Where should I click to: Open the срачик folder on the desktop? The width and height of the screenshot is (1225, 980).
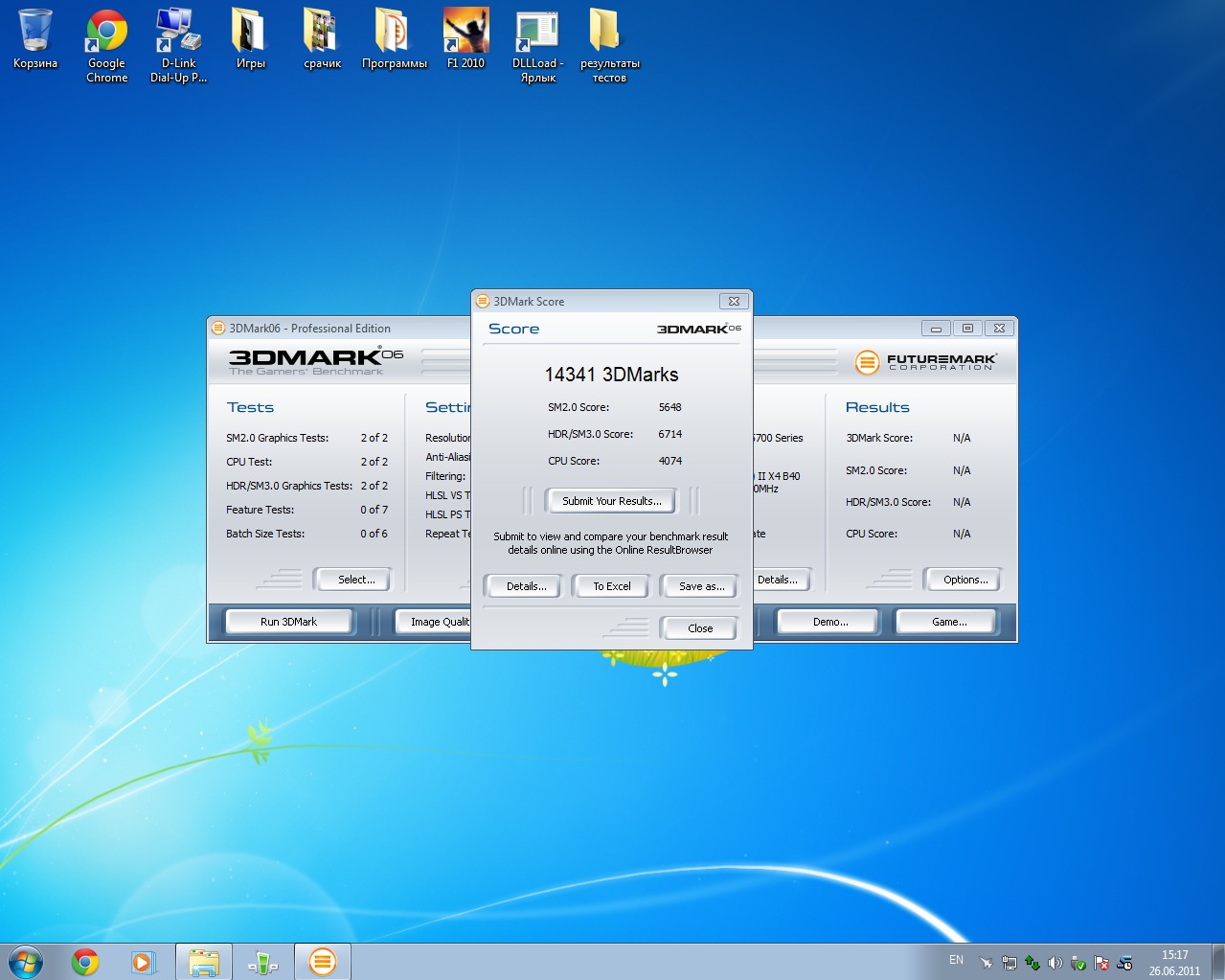pos(322,40)
